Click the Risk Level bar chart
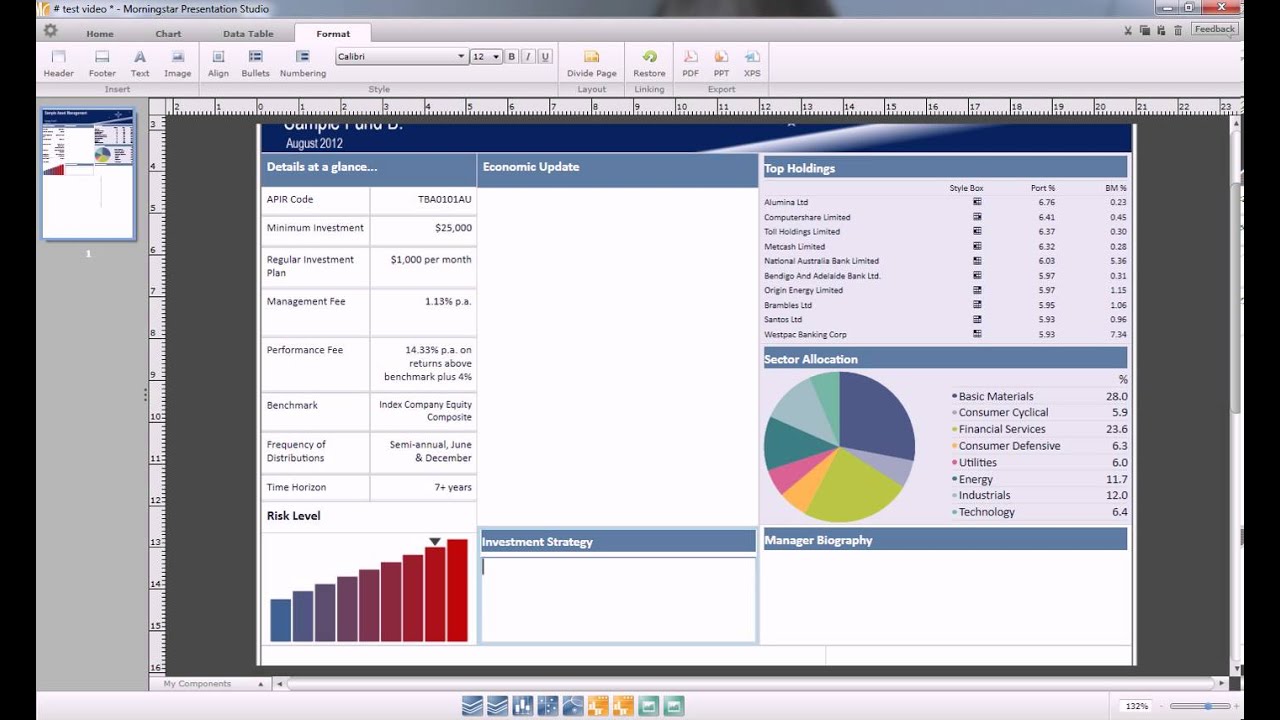 [x=369, y=590]
